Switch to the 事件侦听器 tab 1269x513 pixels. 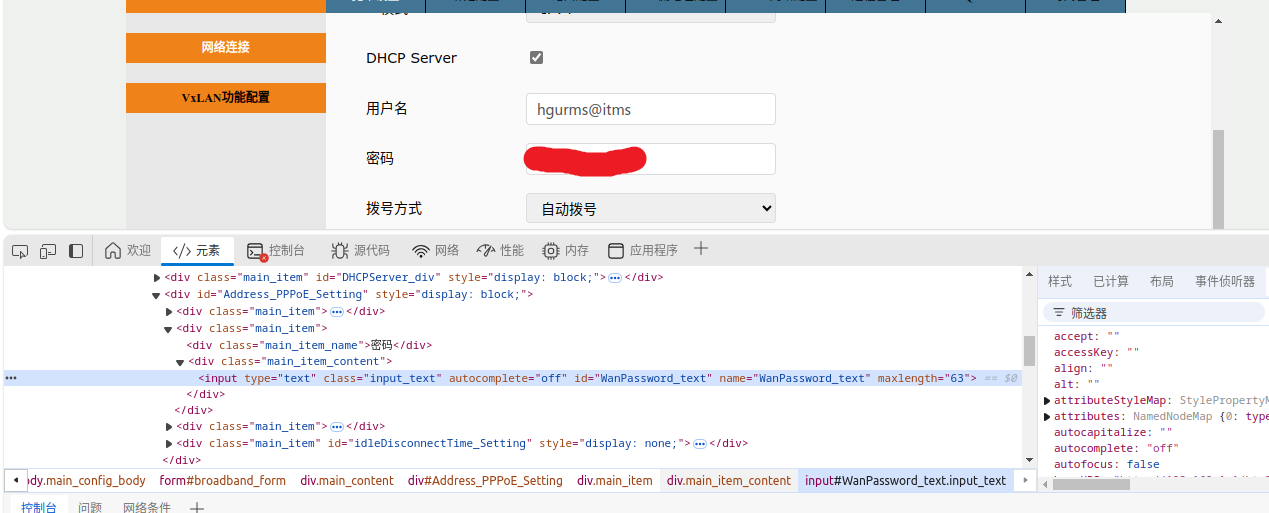[1224, 282]
